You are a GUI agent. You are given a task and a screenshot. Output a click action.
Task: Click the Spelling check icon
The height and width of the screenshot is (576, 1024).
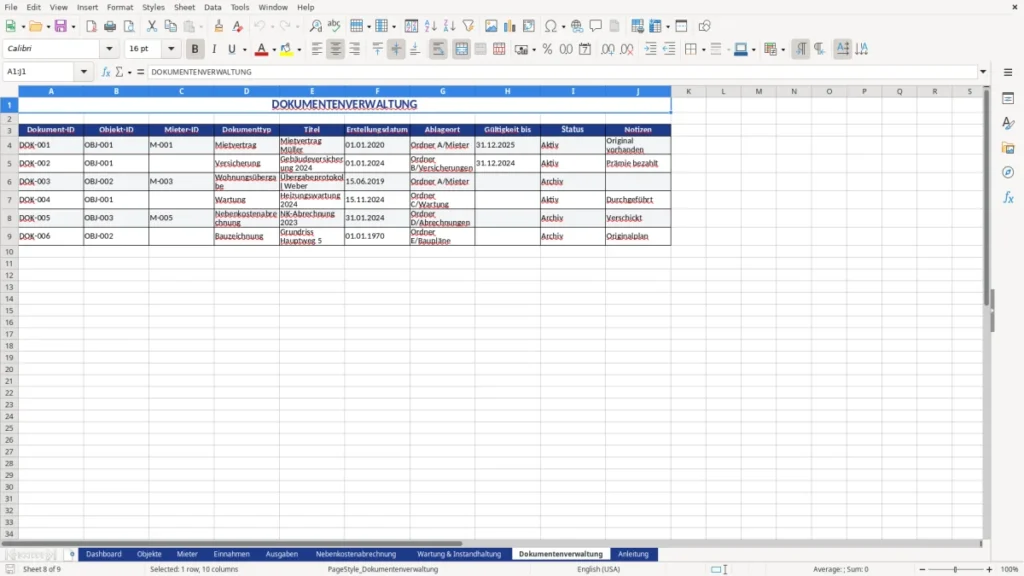[334, 26]
